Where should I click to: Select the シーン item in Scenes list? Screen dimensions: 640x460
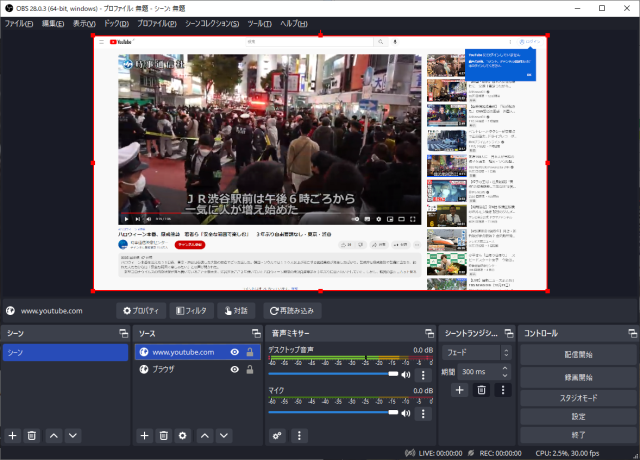[x=65, y=352]
